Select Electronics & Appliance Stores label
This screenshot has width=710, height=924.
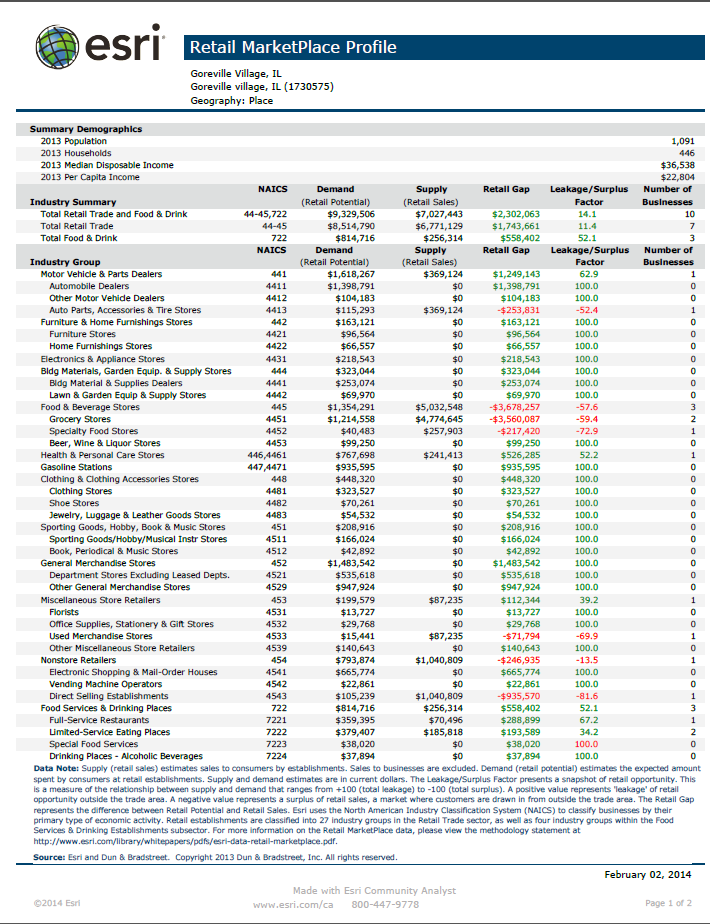[103, 359]
